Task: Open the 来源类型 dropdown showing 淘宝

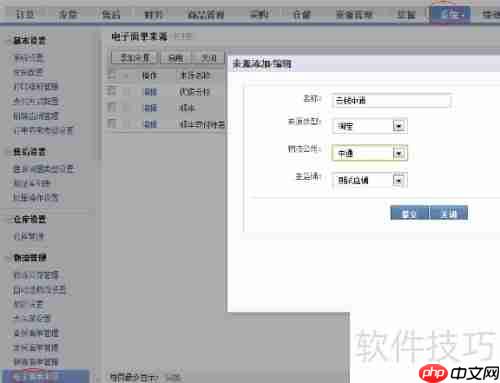Action: [370, 126]
